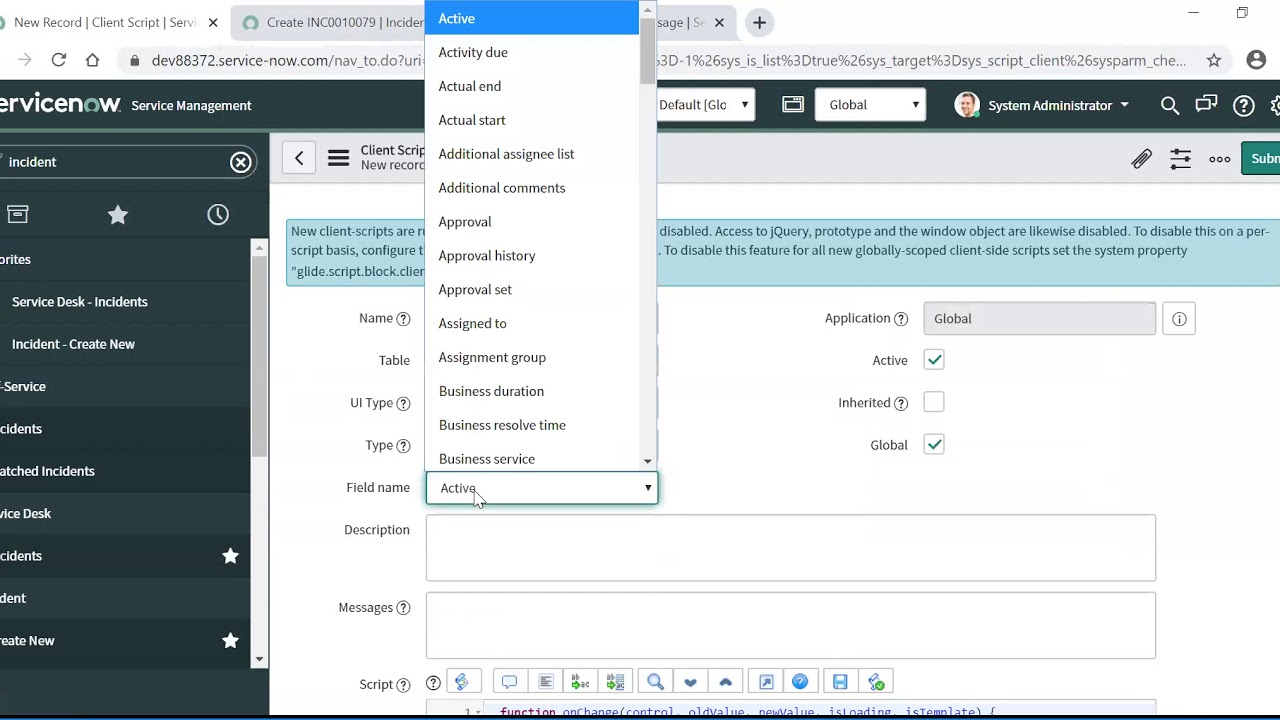Open the personalize form sliders icon
Image resolution: width=1280 pixels, height=720 pixels.
(x=1180, y=158)
